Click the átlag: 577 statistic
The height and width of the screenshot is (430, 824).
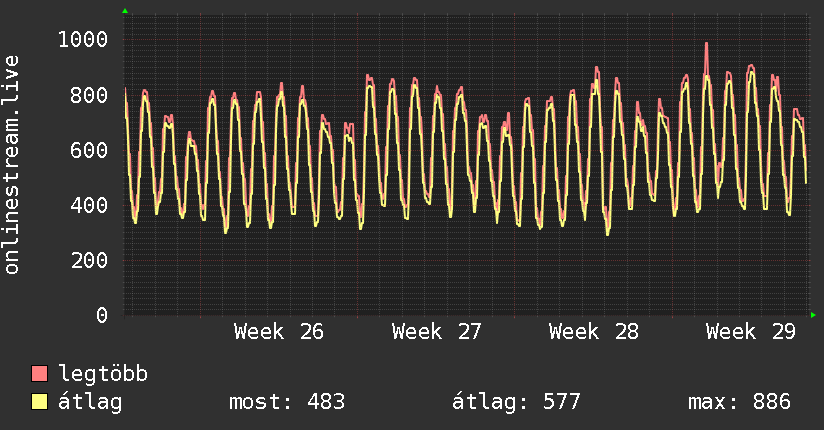pos(516,402)
